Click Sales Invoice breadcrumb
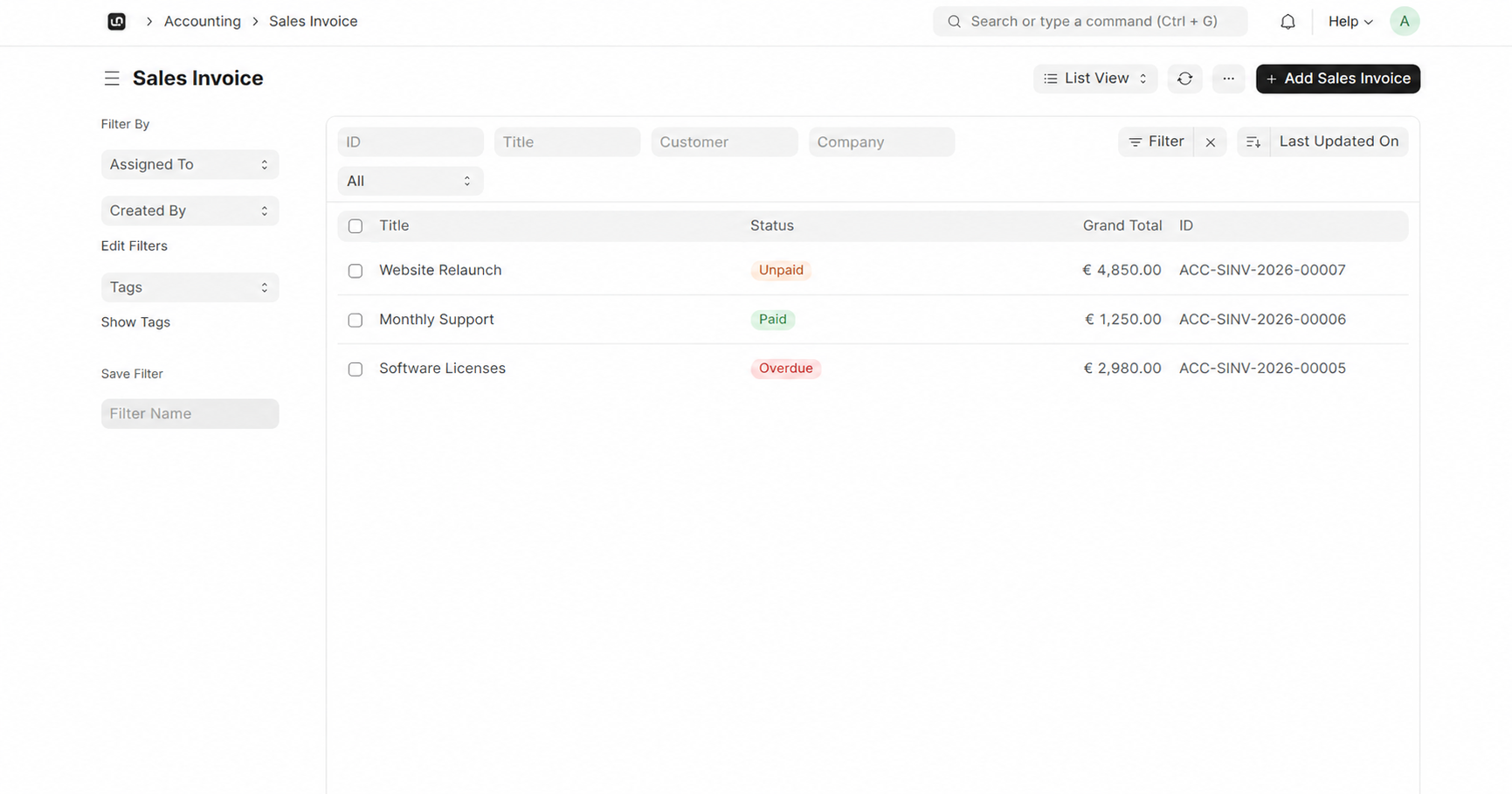1512x794 pixels. 314,21
